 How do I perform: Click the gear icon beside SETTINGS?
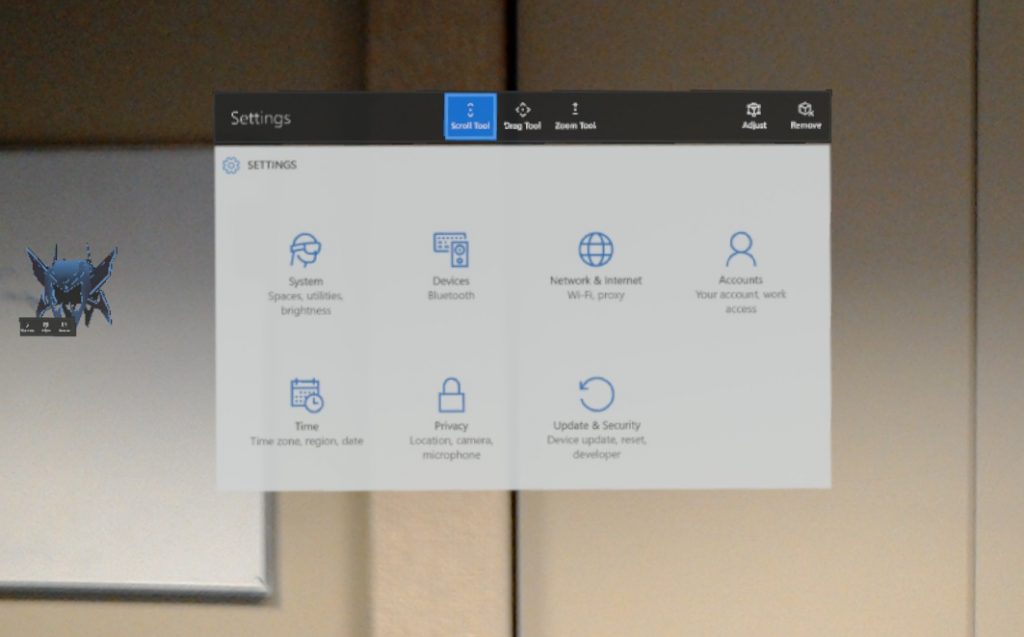coord(231,165)
